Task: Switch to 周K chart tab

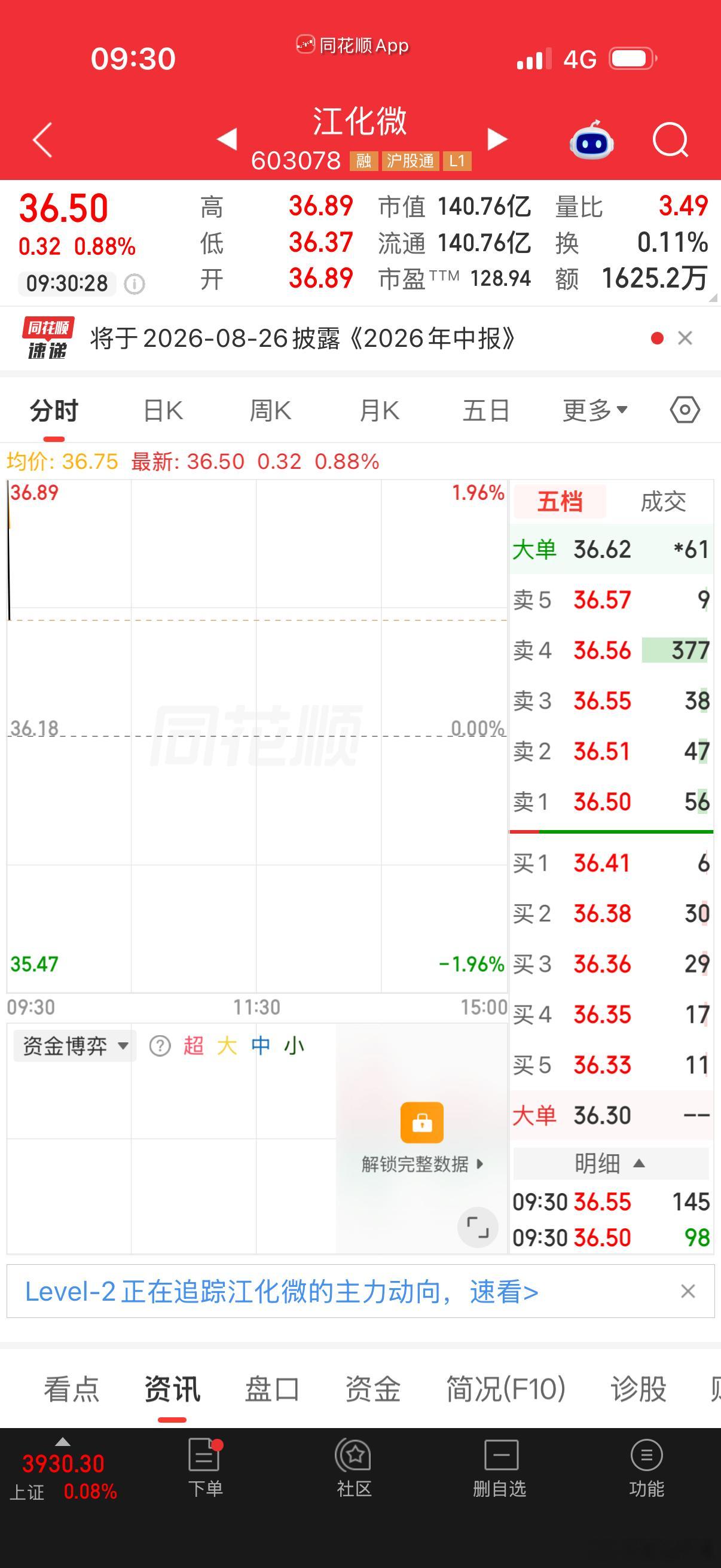Action: [x=271, y=411]
